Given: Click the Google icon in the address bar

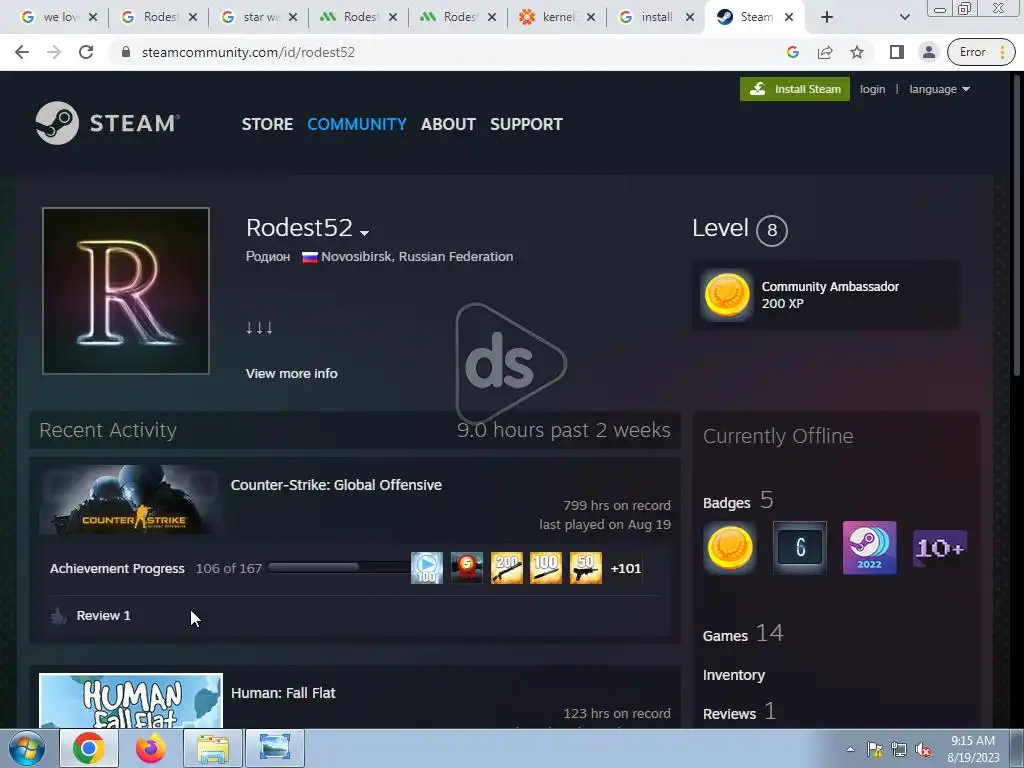Looking at the screenshot, I should point(793,52).
